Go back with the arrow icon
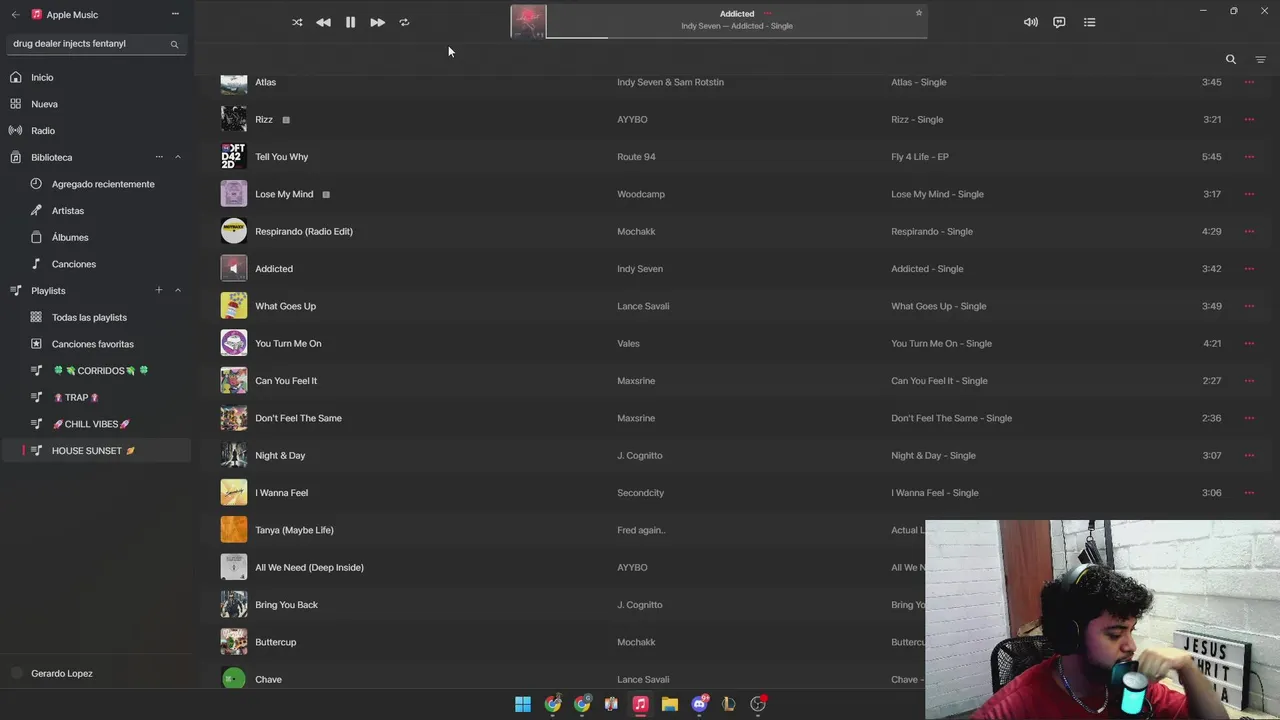This screenshot has width=1280, height=720. pos(15,15)
